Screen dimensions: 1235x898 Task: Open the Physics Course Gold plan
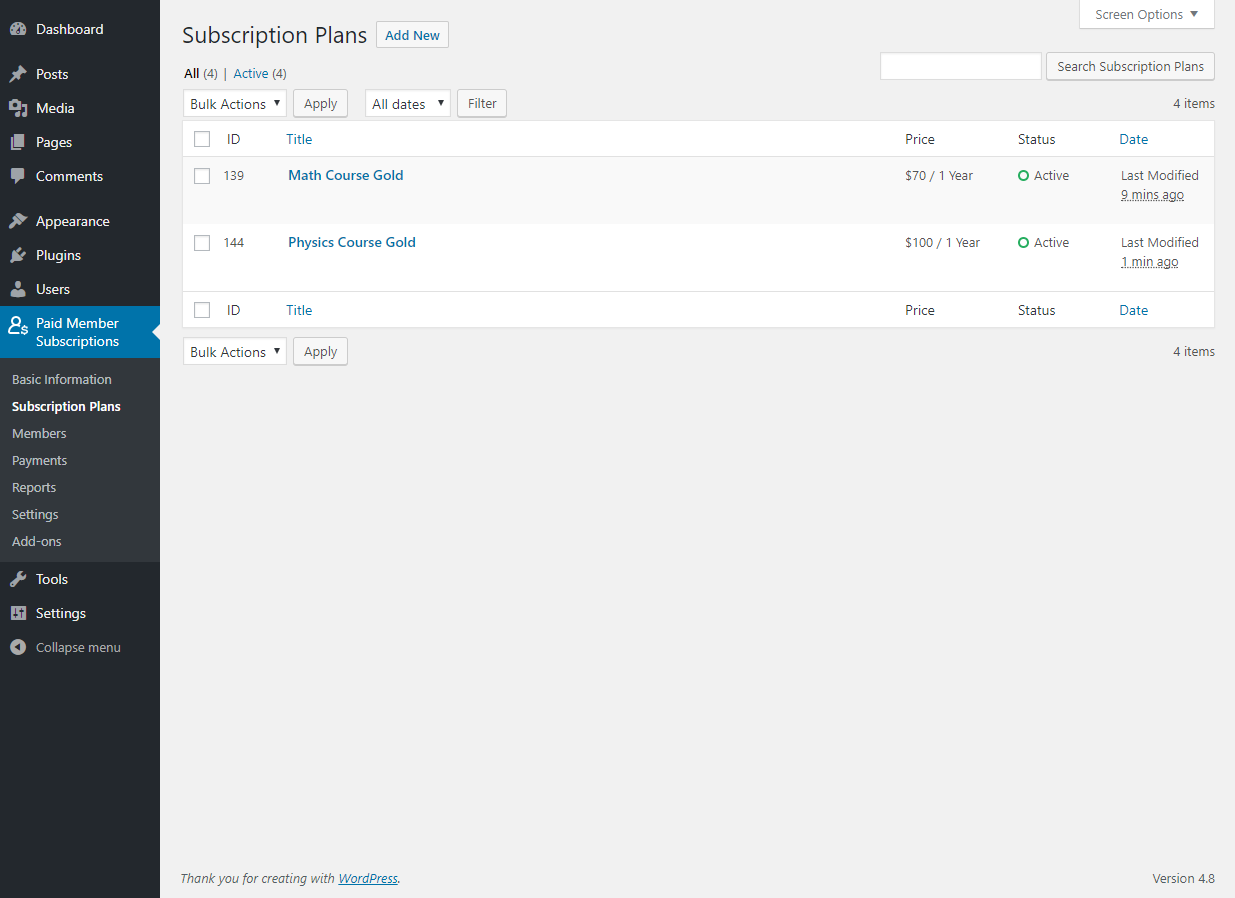click(x=351, y=242)
